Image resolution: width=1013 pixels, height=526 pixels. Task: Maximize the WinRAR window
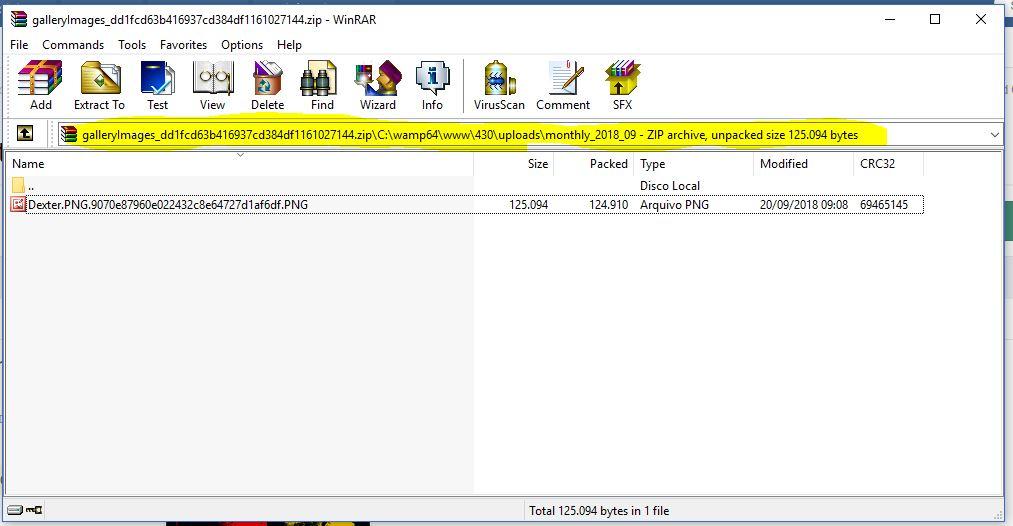pyautogui.click(x=935, y=19)
